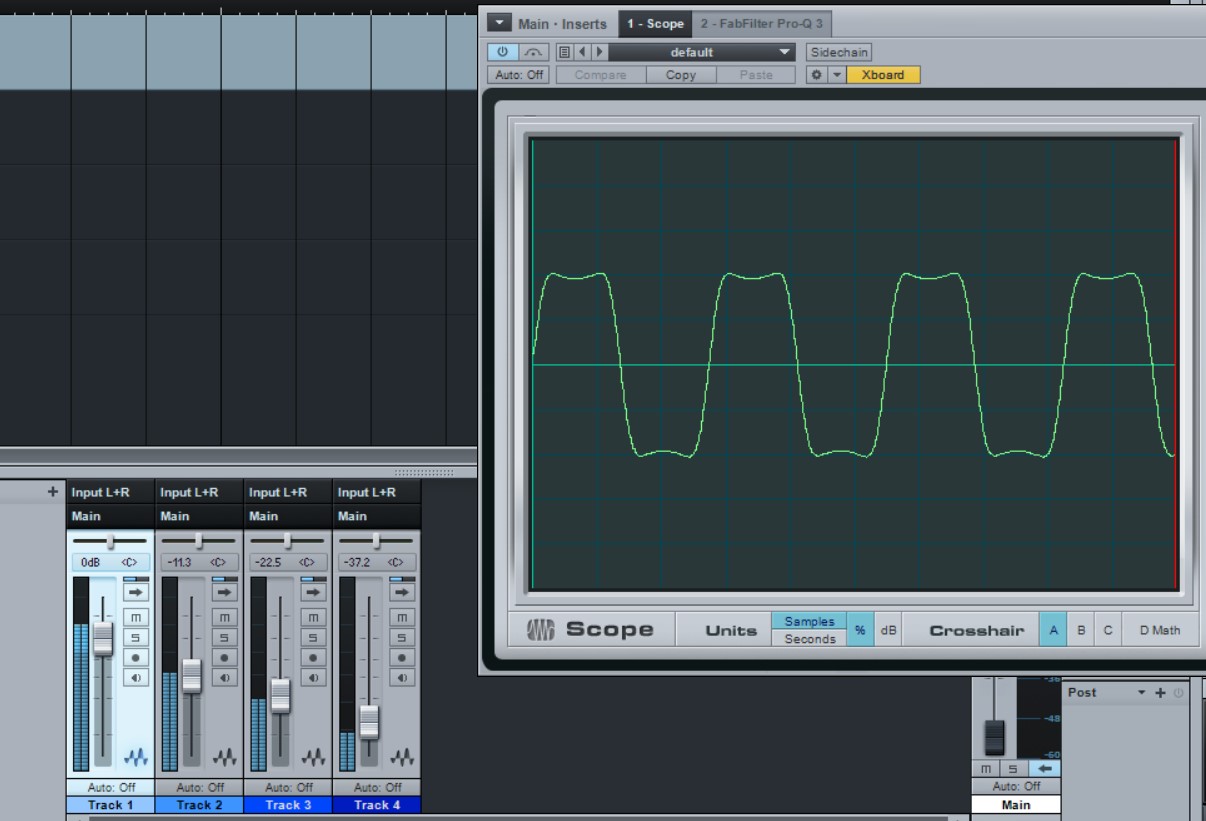Select crosshair channel A

(x=1053, y=630)
